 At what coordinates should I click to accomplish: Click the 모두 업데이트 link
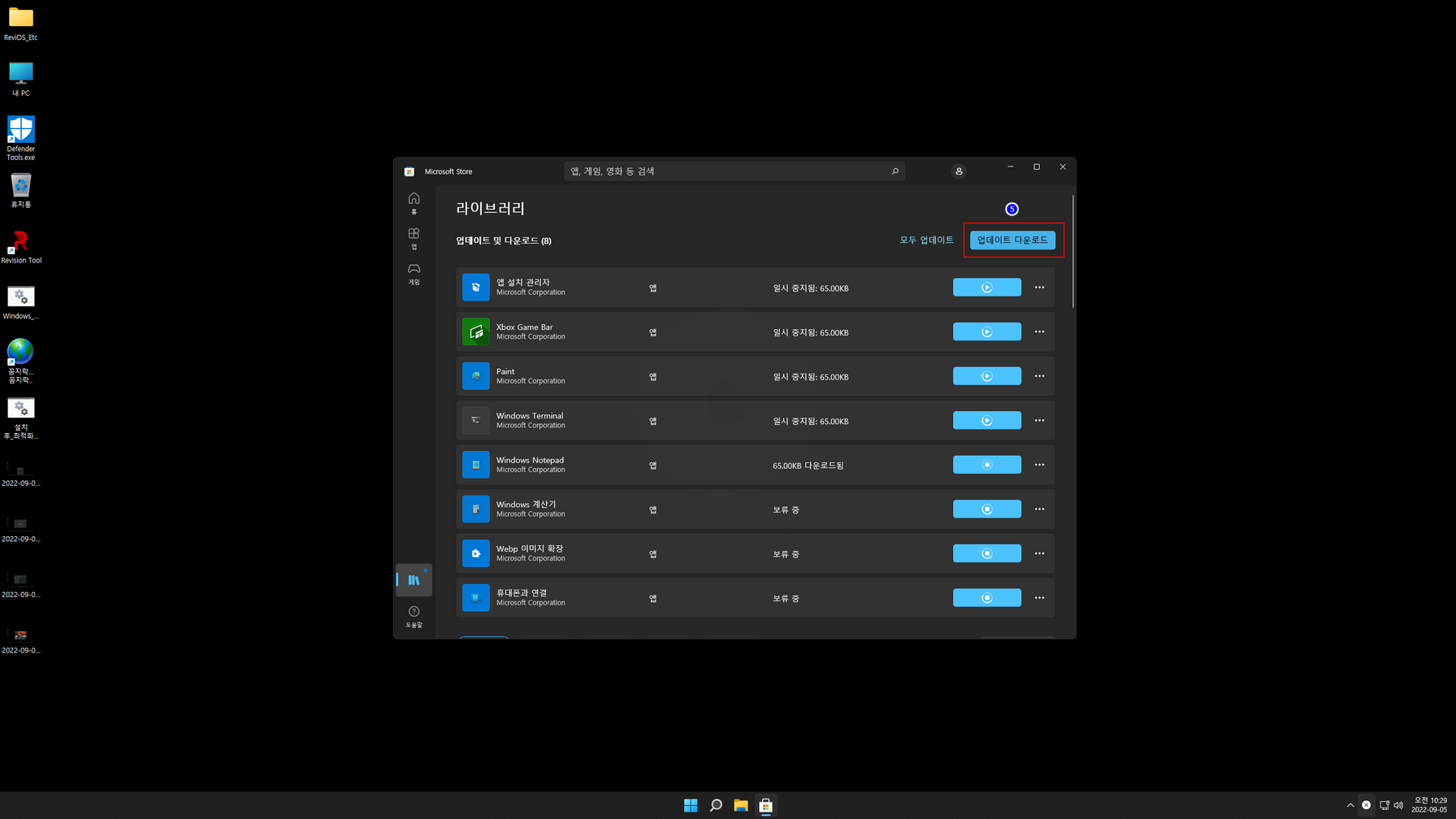point(926,240)
